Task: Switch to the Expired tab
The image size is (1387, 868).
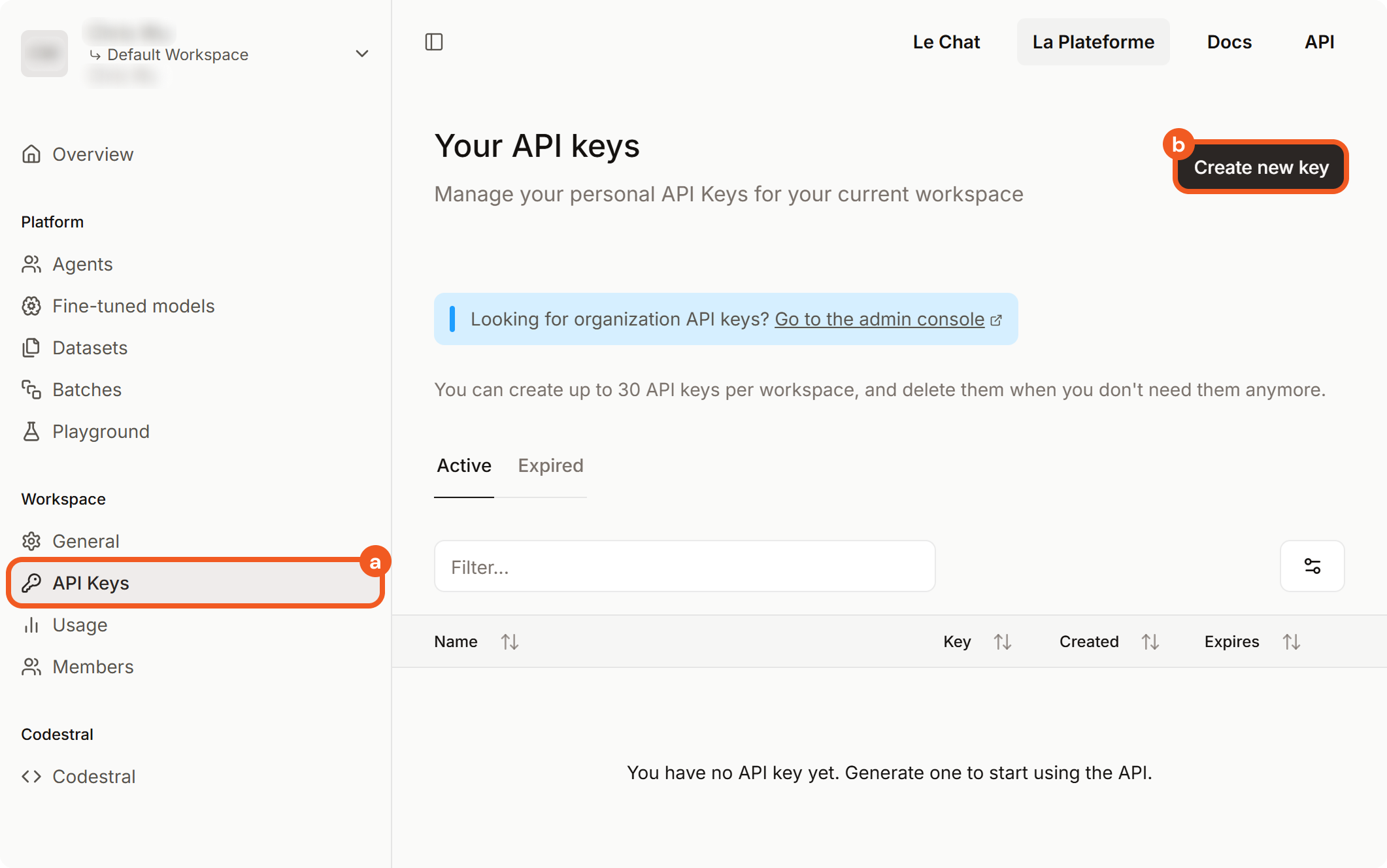Action: point(550,465)
